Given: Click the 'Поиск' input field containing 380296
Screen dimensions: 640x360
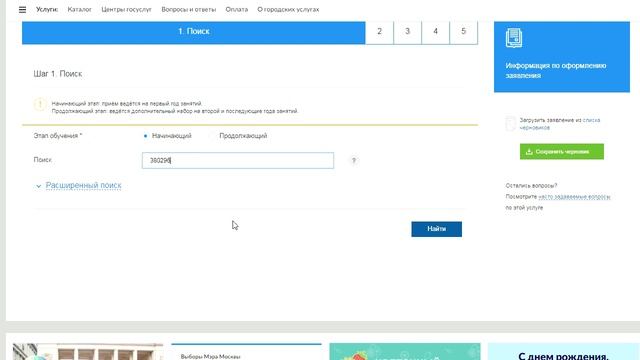Looking at the screenshot, I should point(238,160).
